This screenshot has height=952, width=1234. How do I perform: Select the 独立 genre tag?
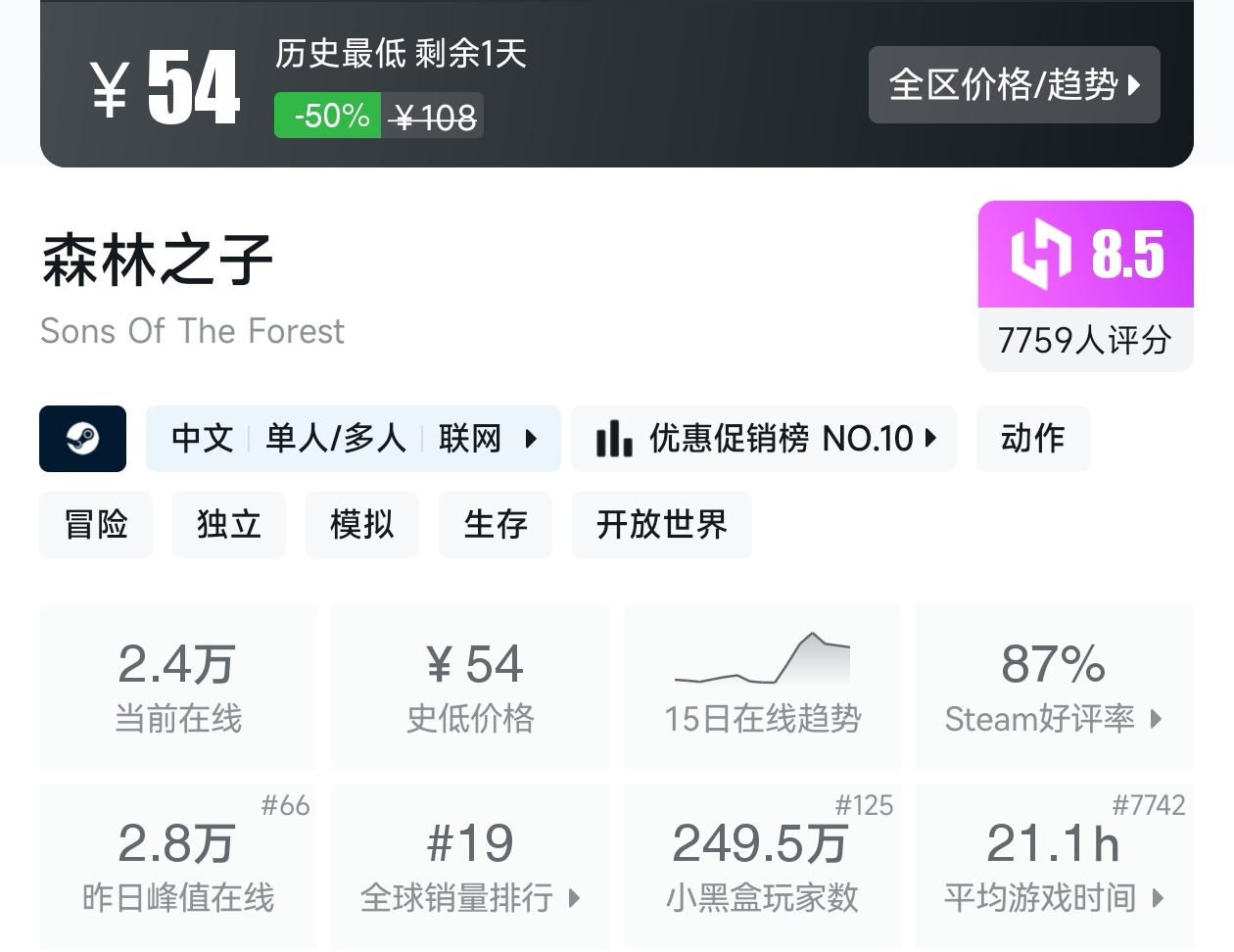click(x=228, y=525)
